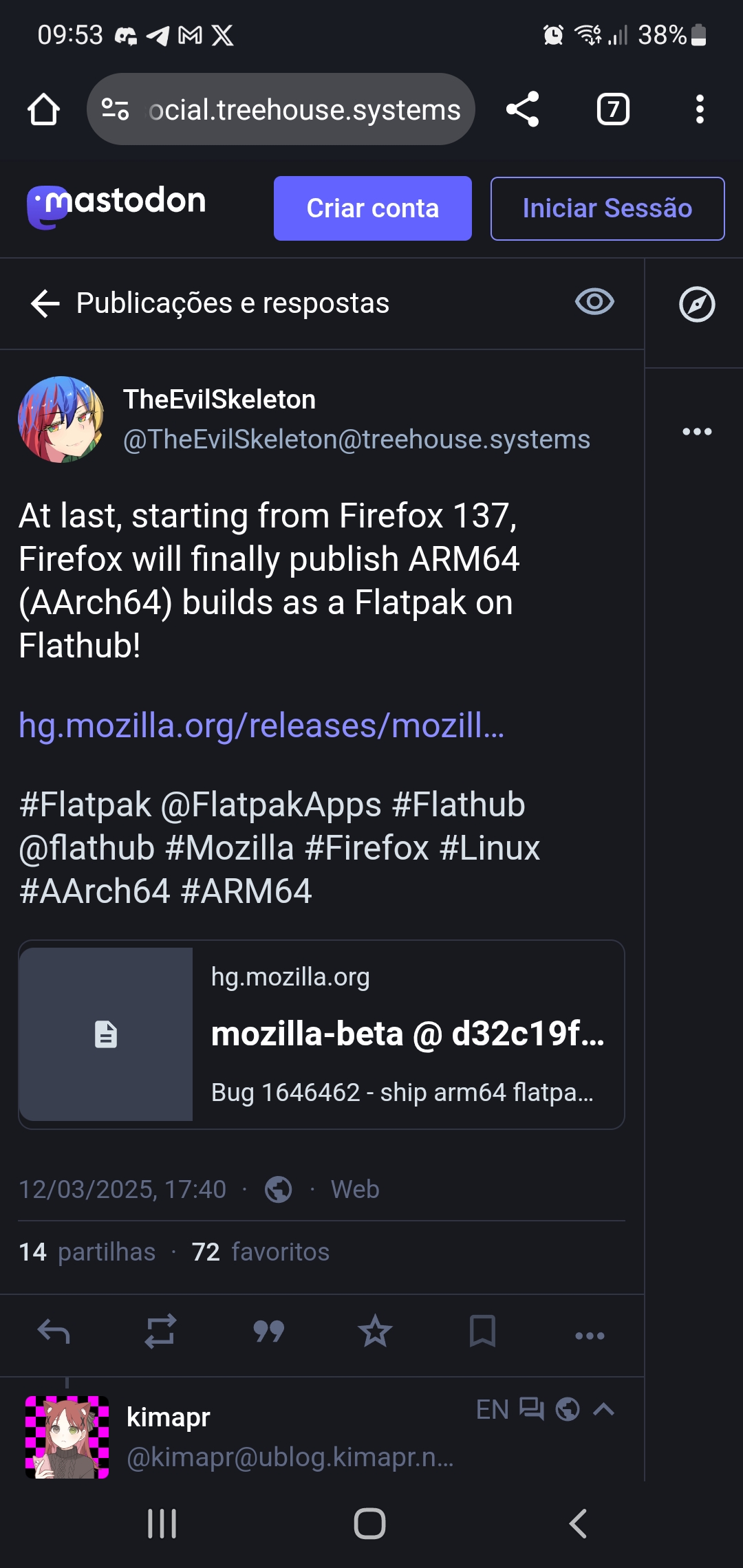
Task: Open the tab switcher showing 7 tabs
Action: click(613, 109)
